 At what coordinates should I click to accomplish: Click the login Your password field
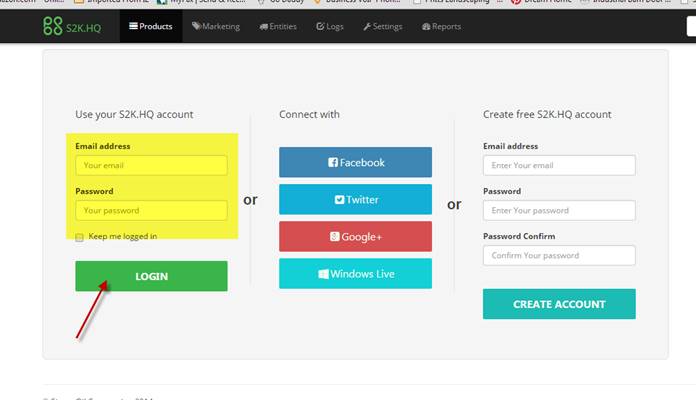pyautogui.click(x=151, y=210)
